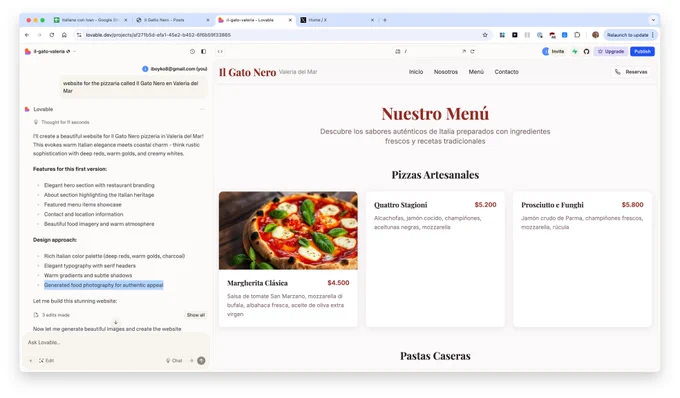The height and width of the screenshot is (398, 680).
Task: Click the Upgrade button
Action: click(x=611, y=51)
